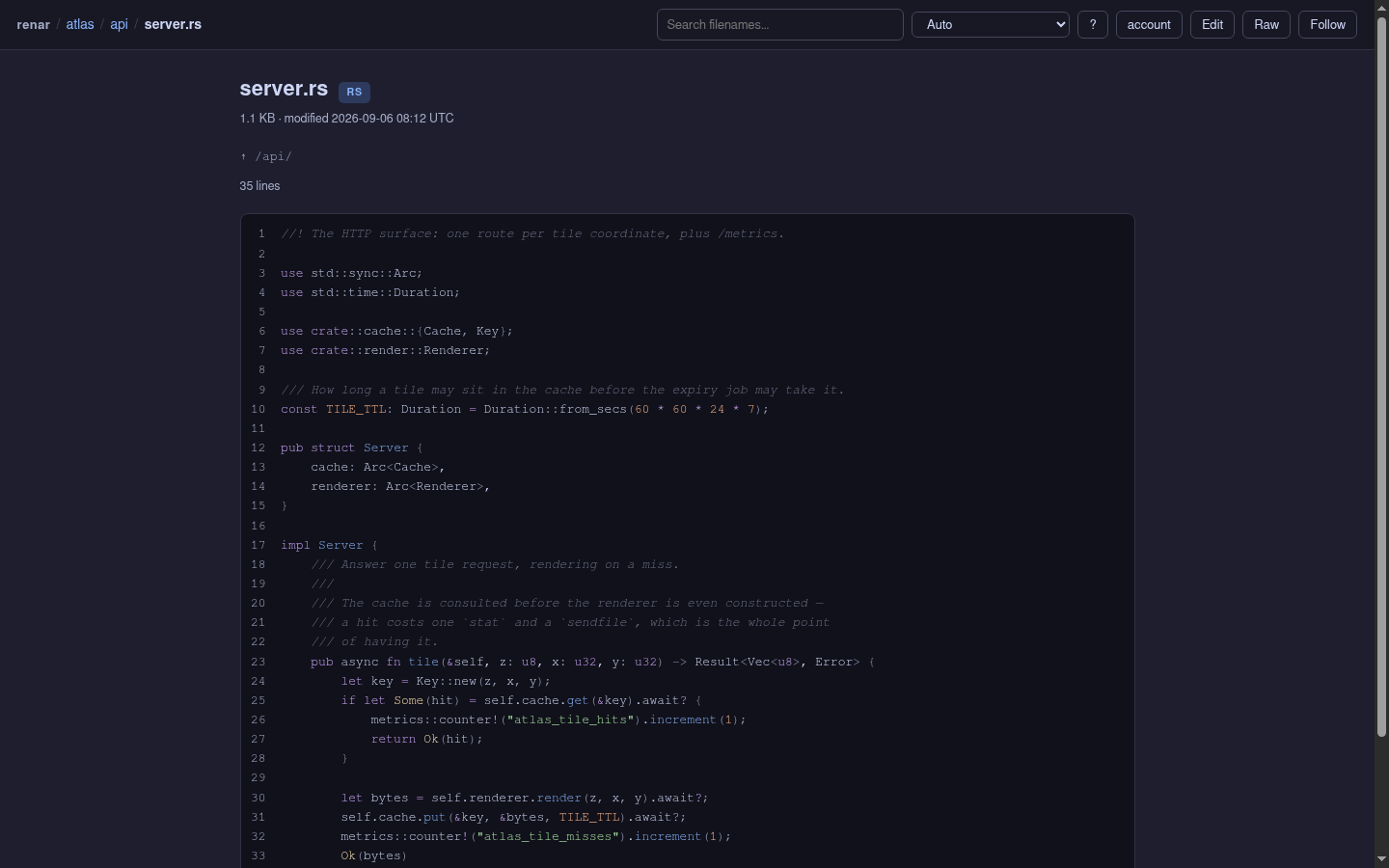Click 'impl Server {' on line 17
Image resolution: width=1389 pixels, height=868 pixels.
point(330,545)
